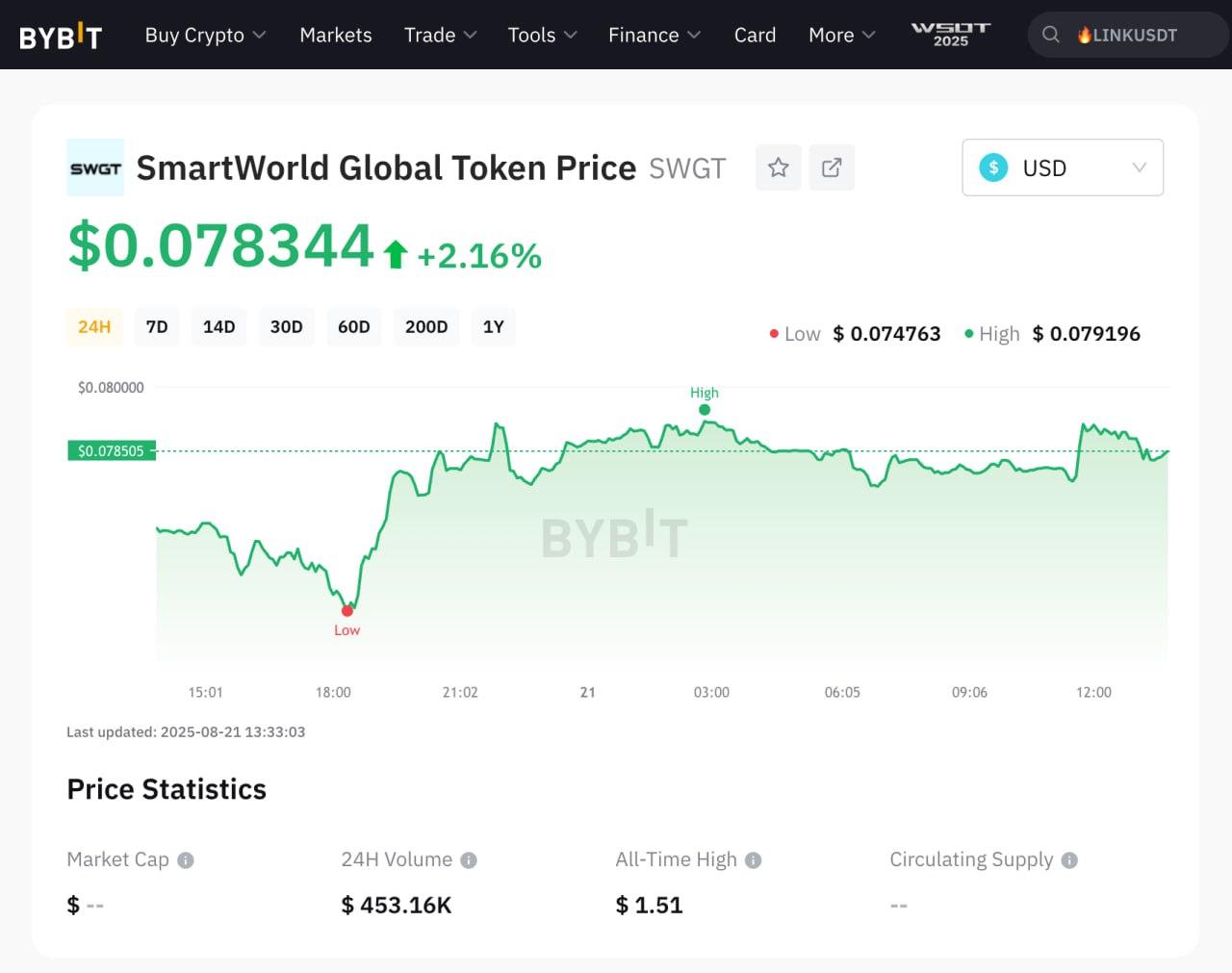Click the 18:00 time axis label
The width and height of the screenshot is (1232, 973).
[x=333, y=692]
